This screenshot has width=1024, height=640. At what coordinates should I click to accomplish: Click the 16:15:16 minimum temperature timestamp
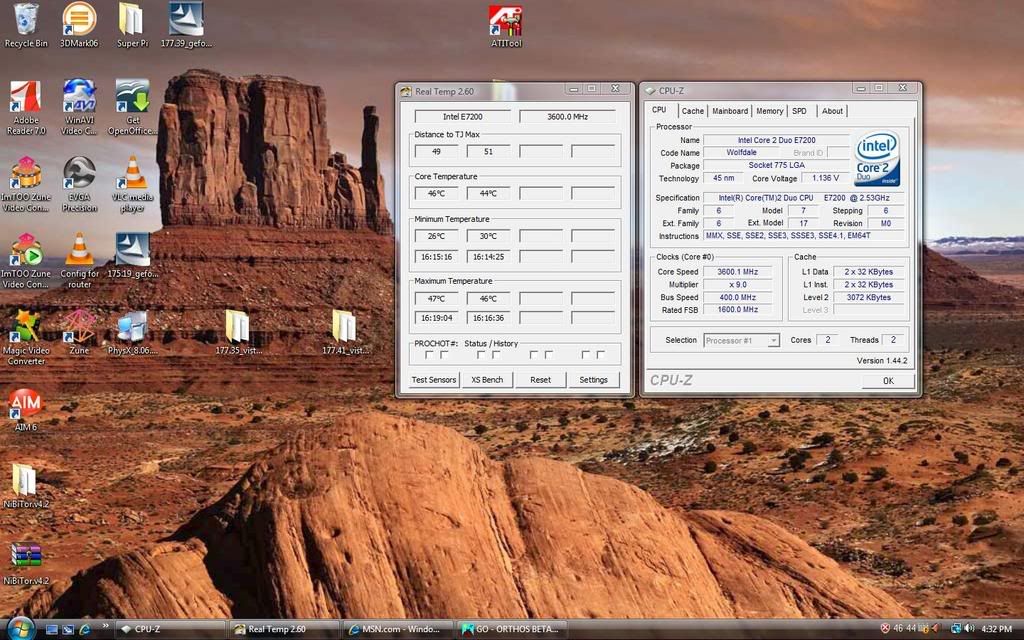point(436,257)
